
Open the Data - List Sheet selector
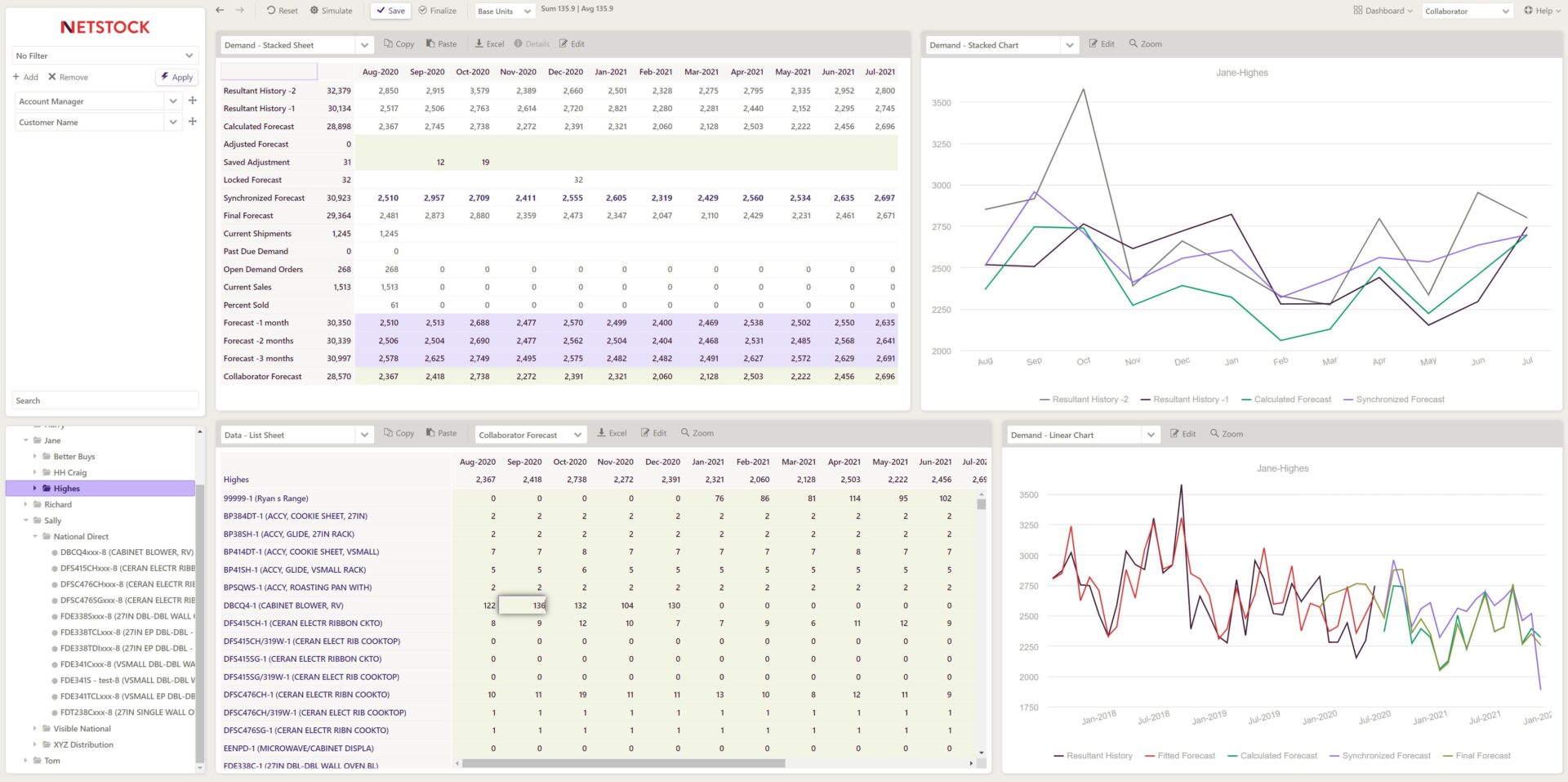[296, 435]
